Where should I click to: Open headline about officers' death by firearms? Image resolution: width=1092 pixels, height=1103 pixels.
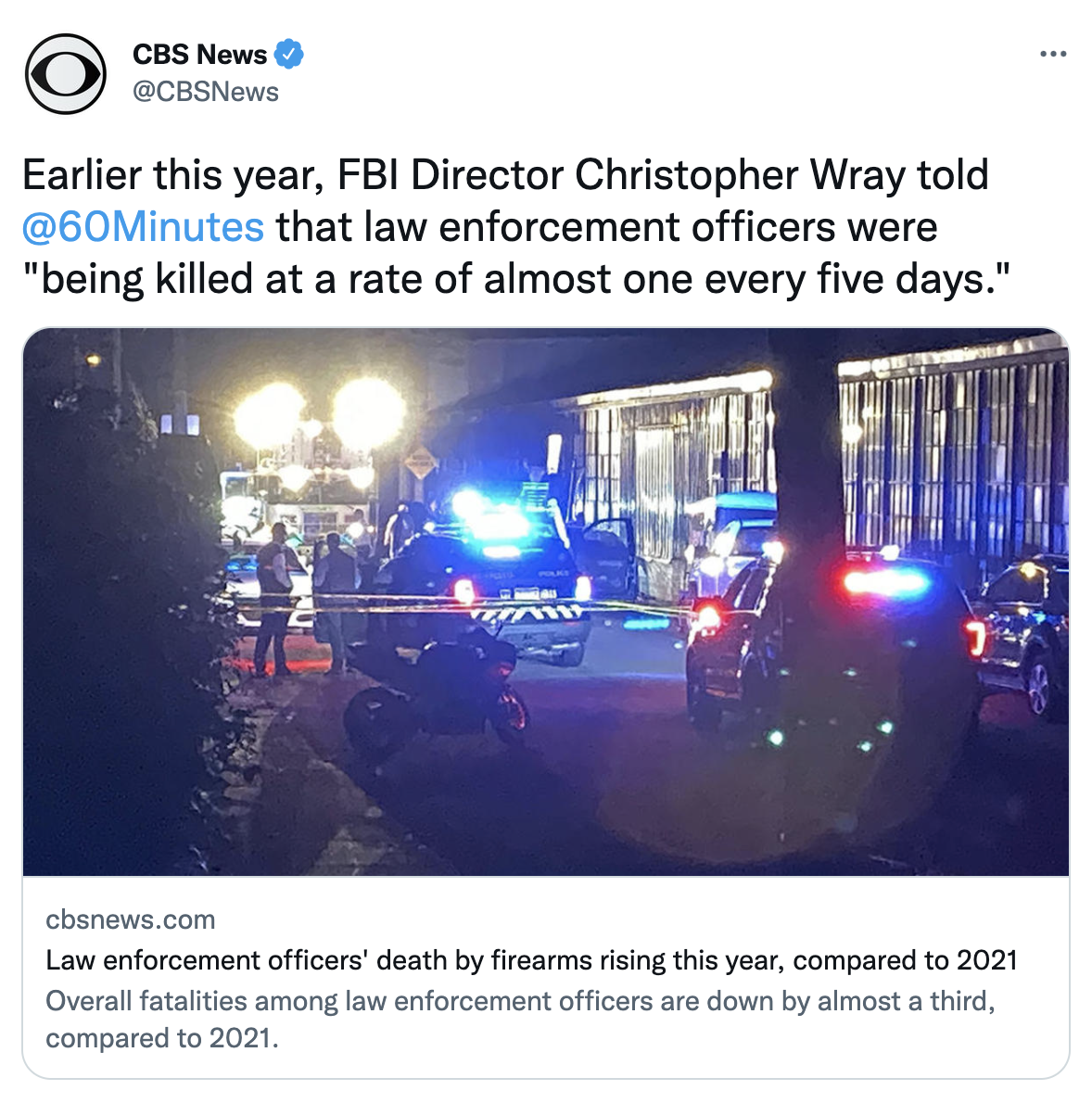click(x=531, y=960)
